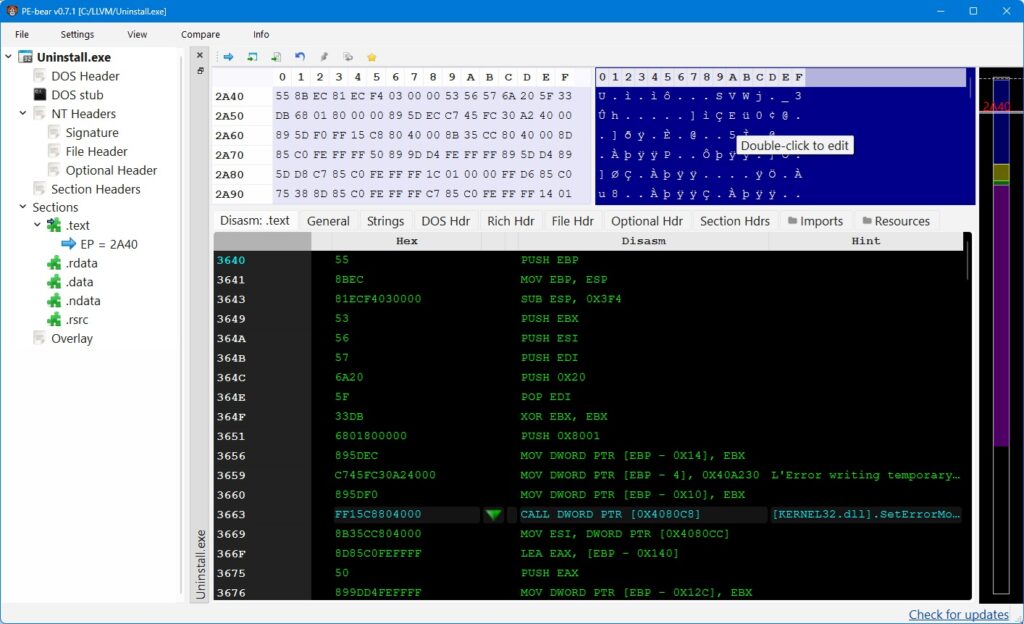This screenshot has width=1024, height=624.
Task: Click the purple region in the section map bar
Action: (1001, 300)
